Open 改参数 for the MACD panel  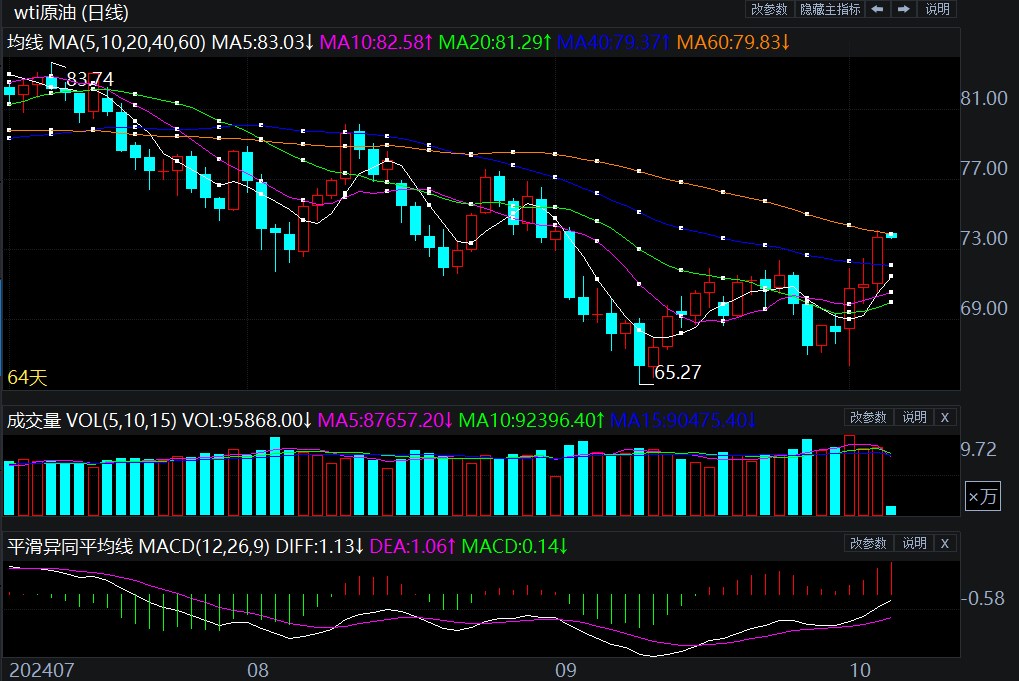click(868, 544)
